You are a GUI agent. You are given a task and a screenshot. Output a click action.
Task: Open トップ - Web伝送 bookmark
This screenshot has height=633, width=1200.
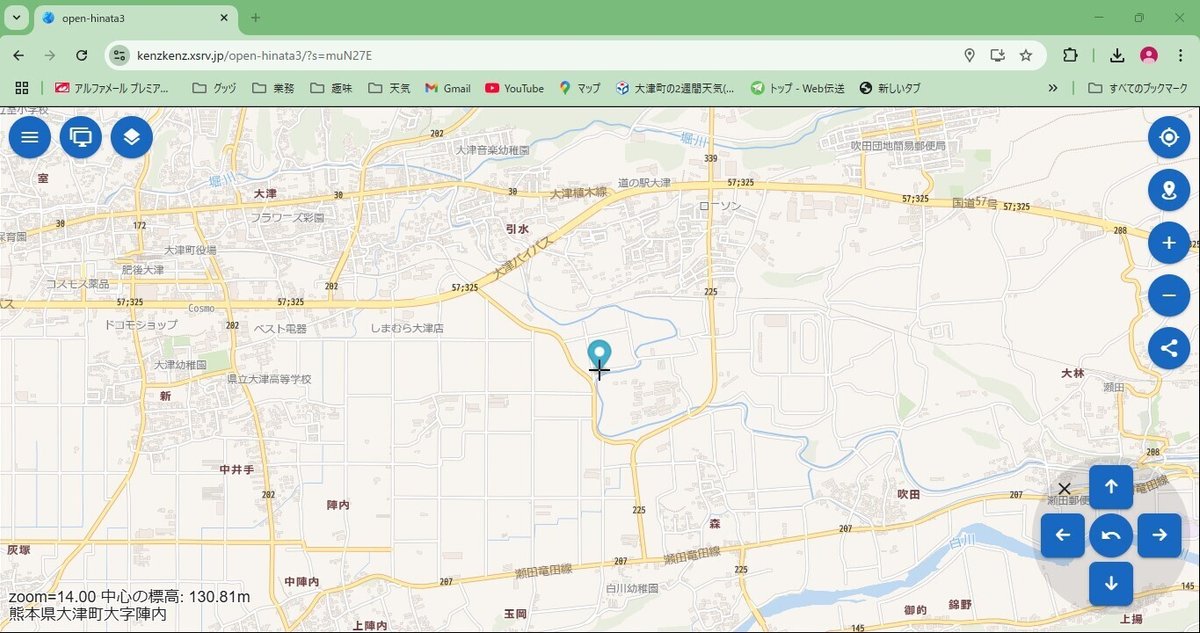[798, 88]
